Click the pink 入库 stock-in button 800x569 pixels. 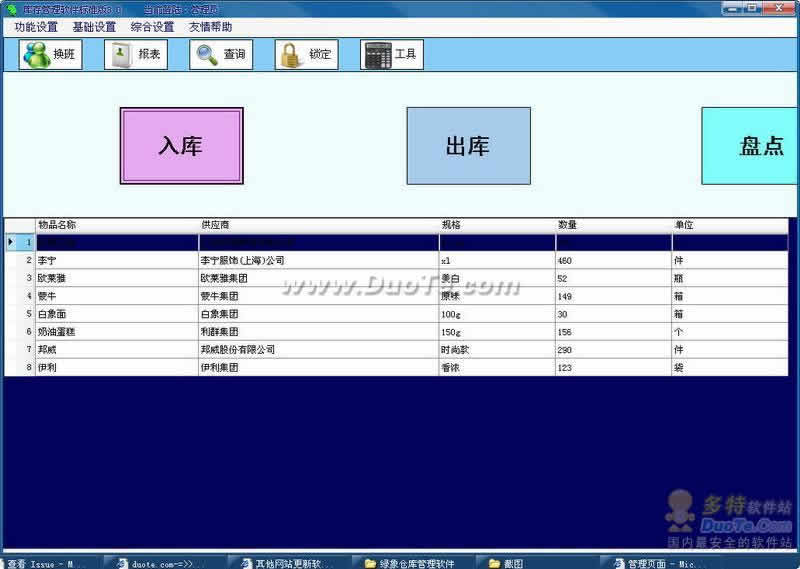[x=181, y=146]
